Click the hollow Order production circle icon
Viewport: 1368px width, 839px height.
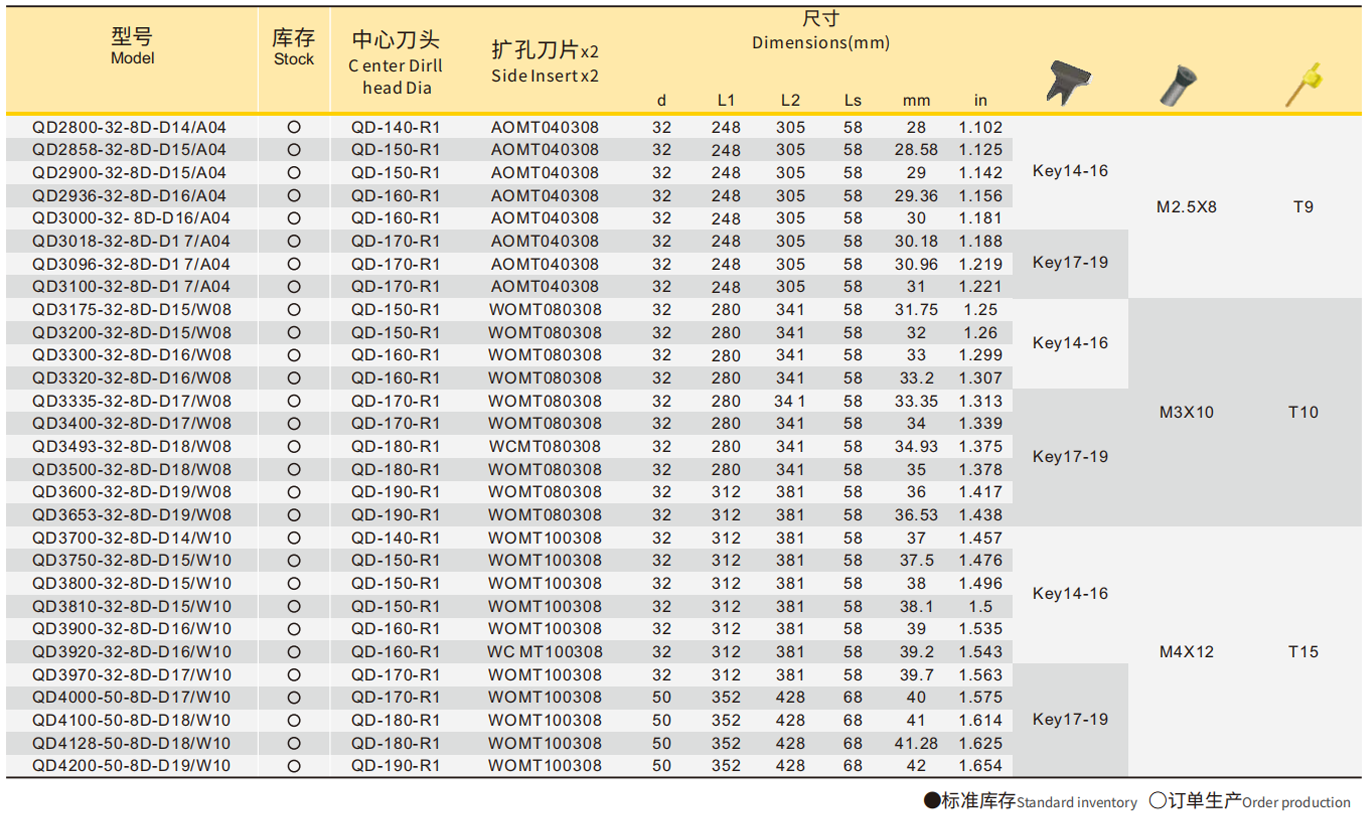1156,802
